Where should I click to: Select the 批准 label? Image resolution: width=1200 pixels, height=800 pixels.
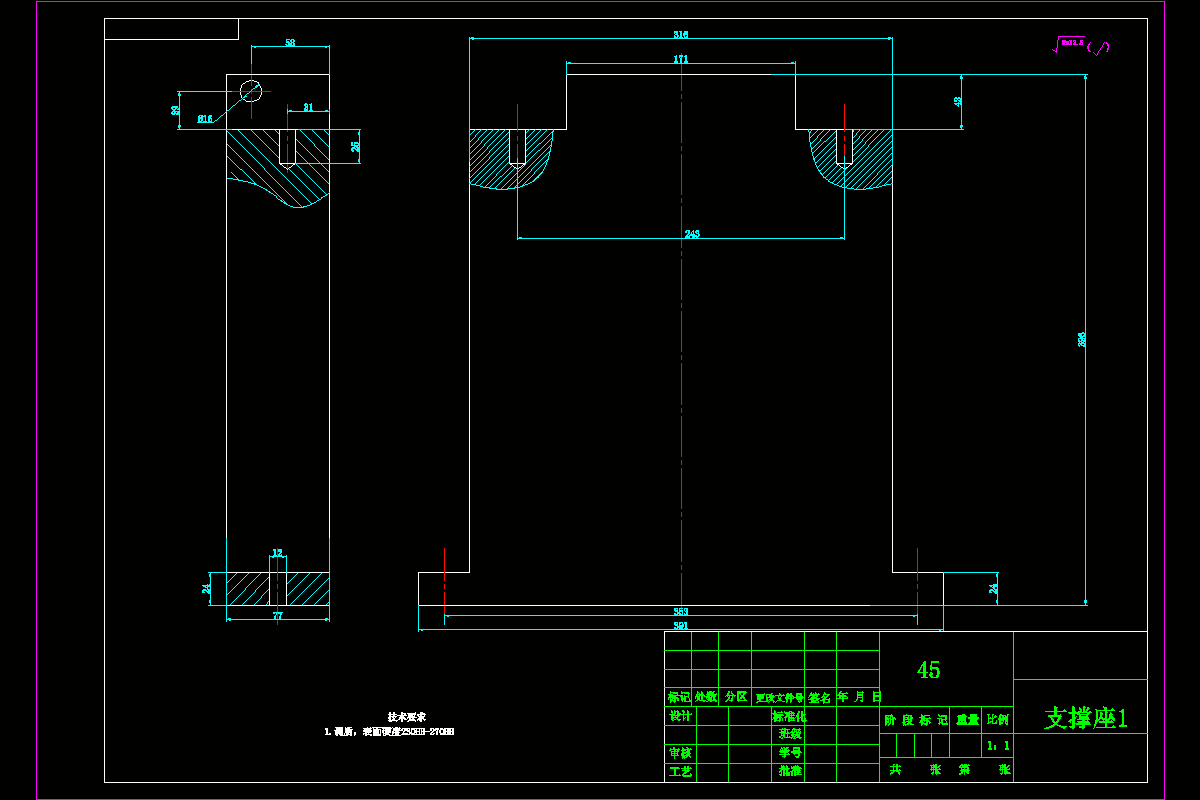pyautogui.click(x=790, y=771)
